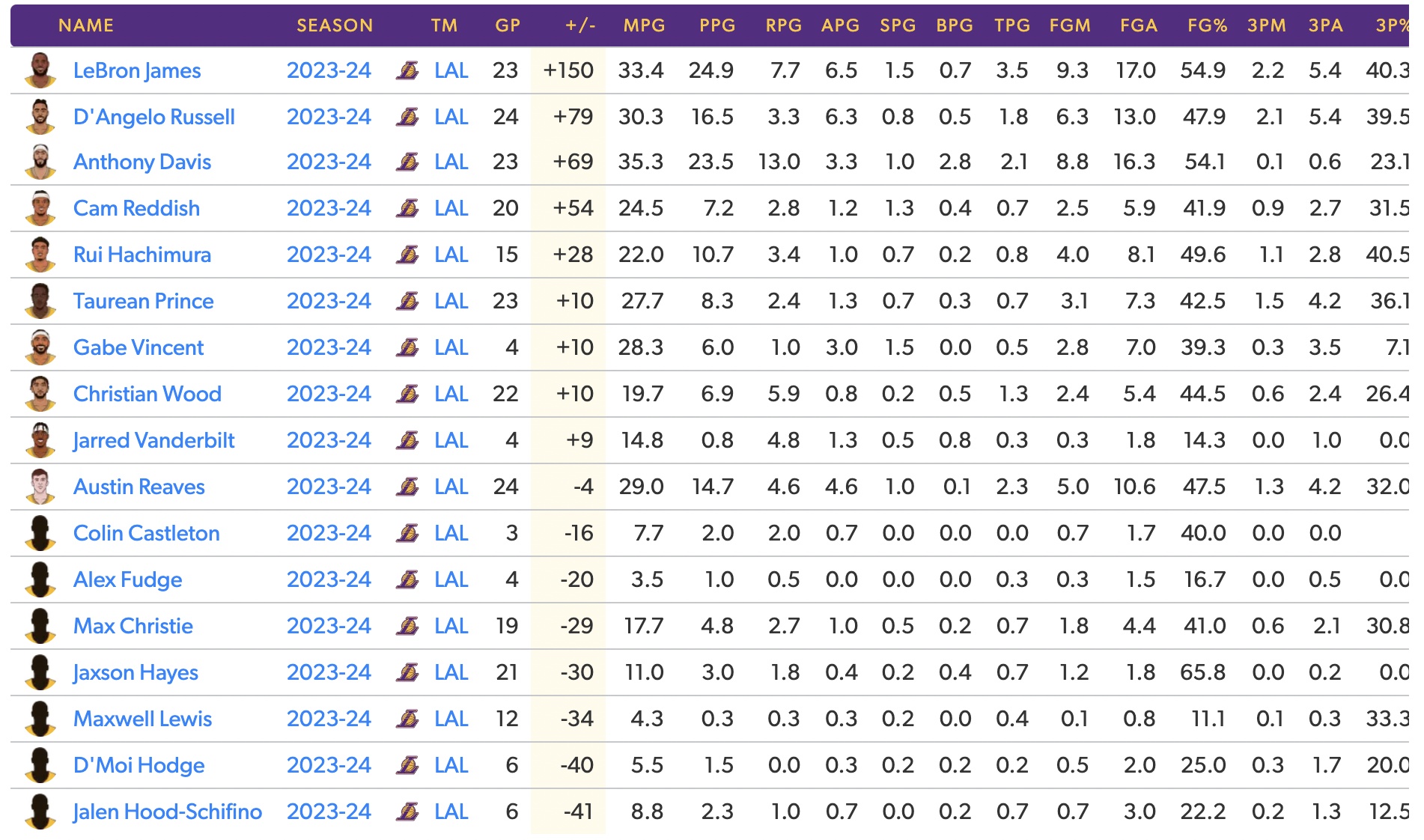Click Alex Fudge's silhouette avatar
The width and height of the screenshot is (1424, 840).
click(x=40, y=579)
